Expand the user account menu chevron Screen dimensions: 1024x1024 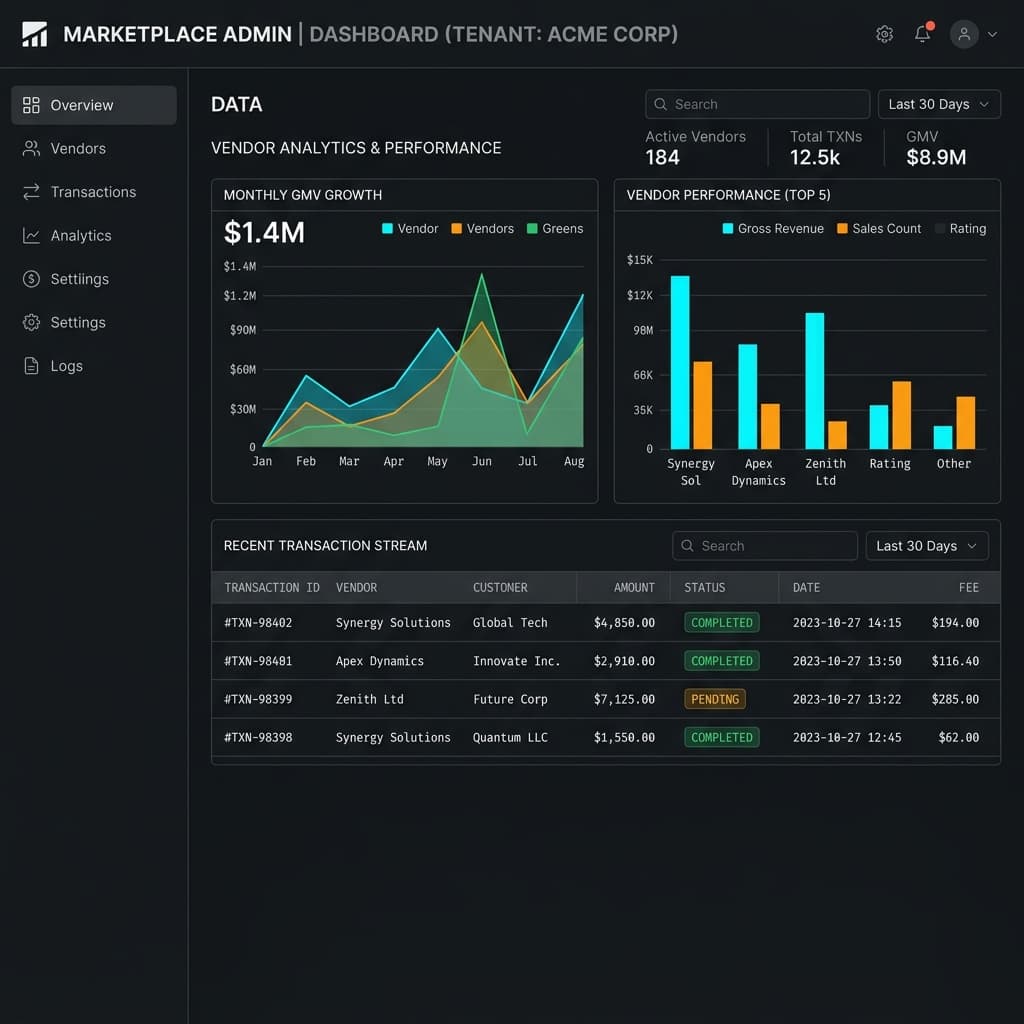993,34
